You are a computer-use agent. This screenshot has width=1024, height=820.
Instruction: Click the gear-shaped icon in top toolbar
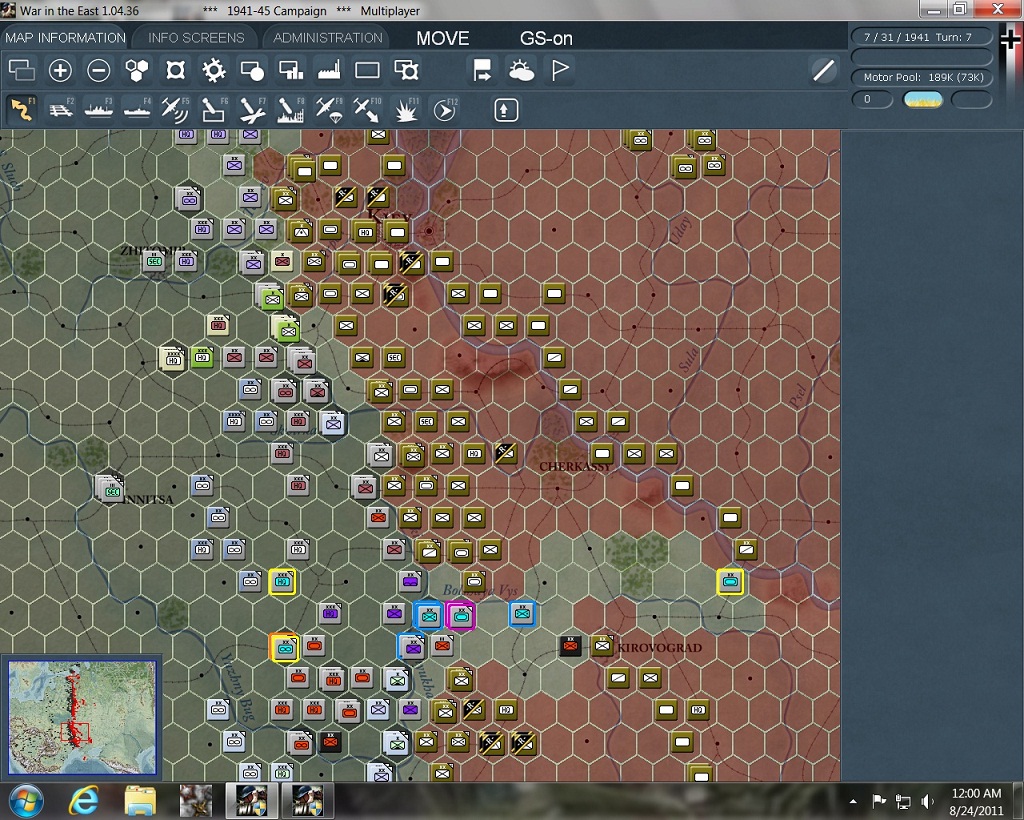click(214, 71)
